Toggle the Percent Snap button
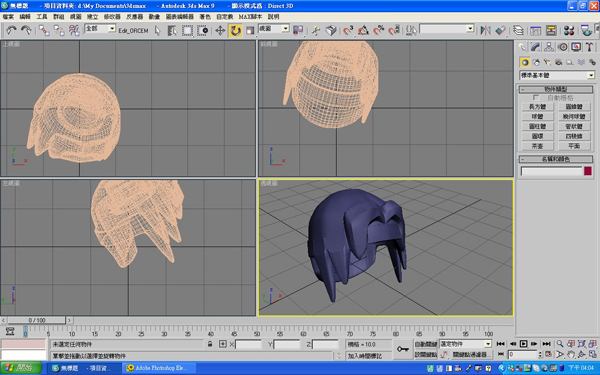The height and width of the screenshot is (375, 600). (378, 30)
